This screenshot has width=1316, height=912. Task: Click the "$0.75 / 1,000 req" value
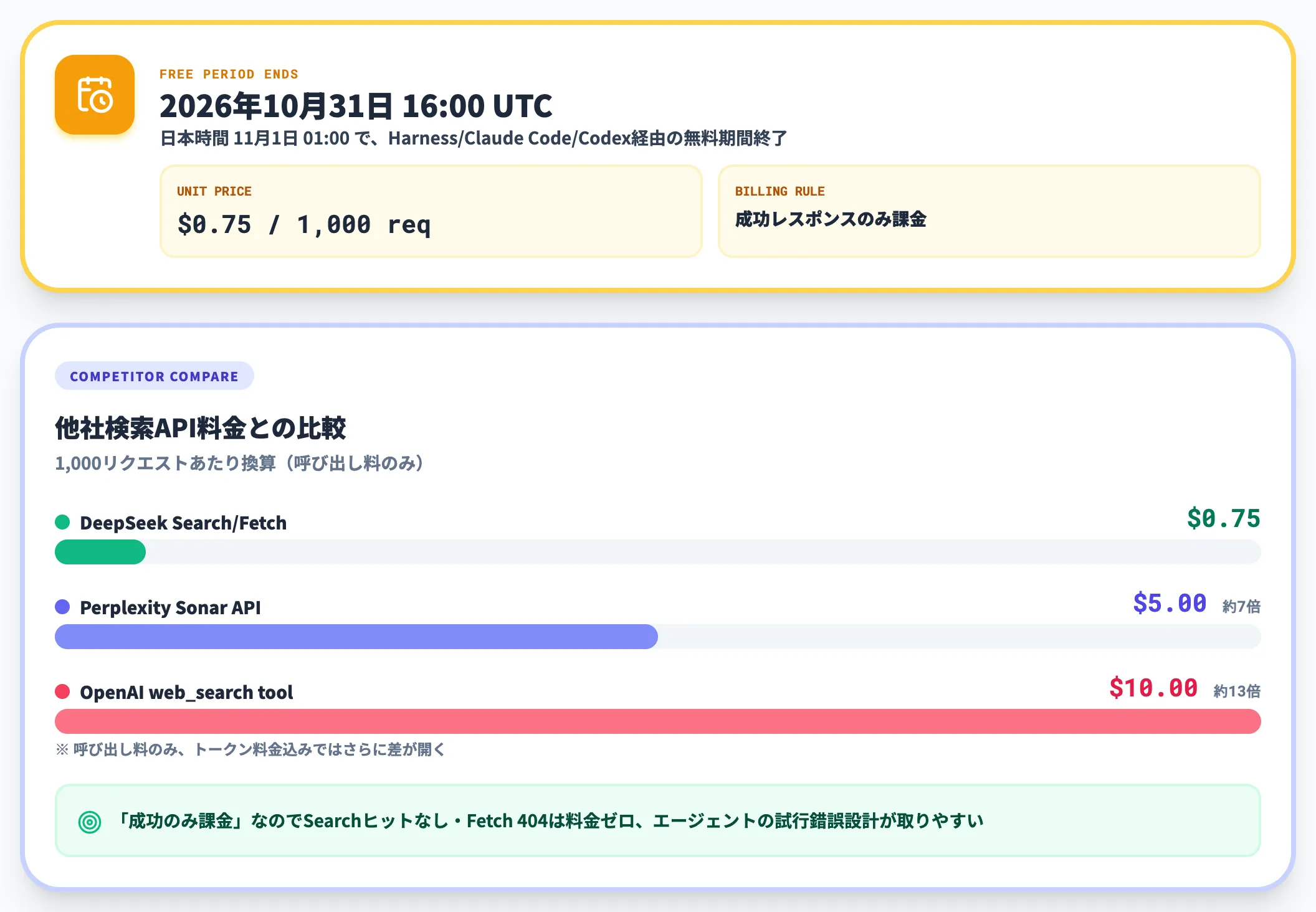pyautogui.click(x=304, y=224)
